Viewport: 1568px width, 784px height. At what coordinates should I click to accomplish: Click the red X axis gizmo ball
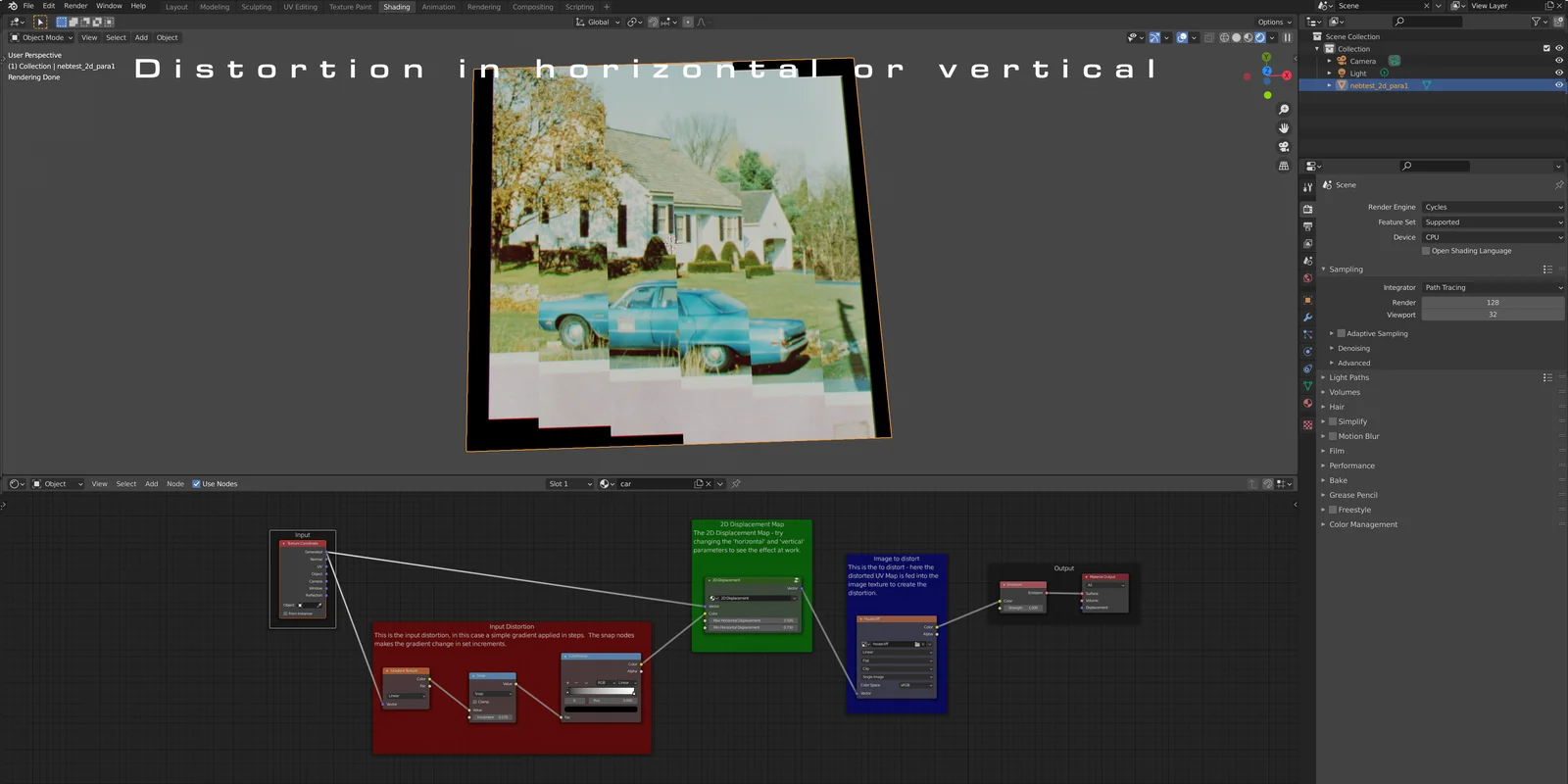pyautogui.click(x=1287, y=75)
